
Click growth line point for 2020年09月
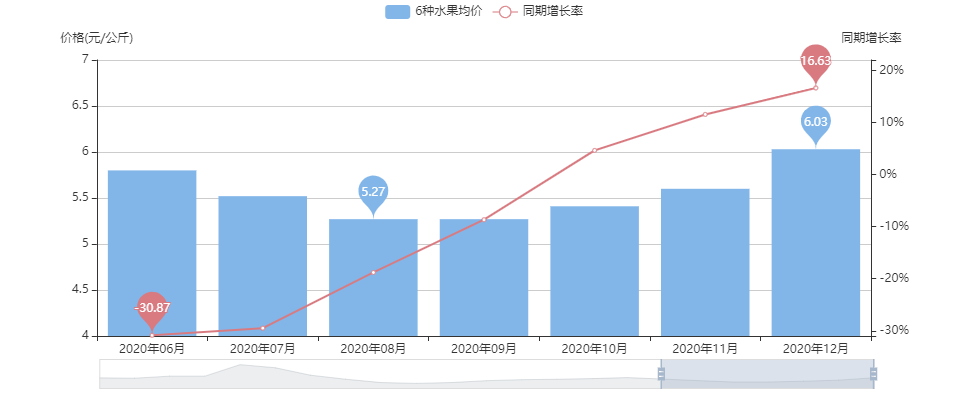483,219
